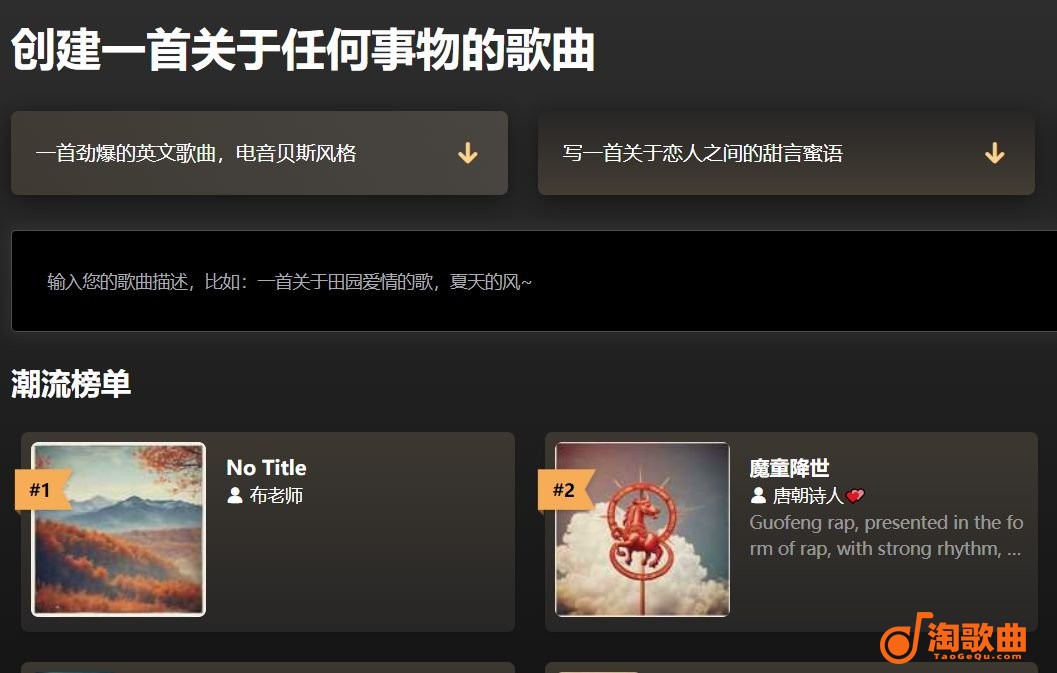Select the 写一首关于恋人之间的甜言蜜语 suggestion
The image size is (1057, 673).
[x=786, y=153]
